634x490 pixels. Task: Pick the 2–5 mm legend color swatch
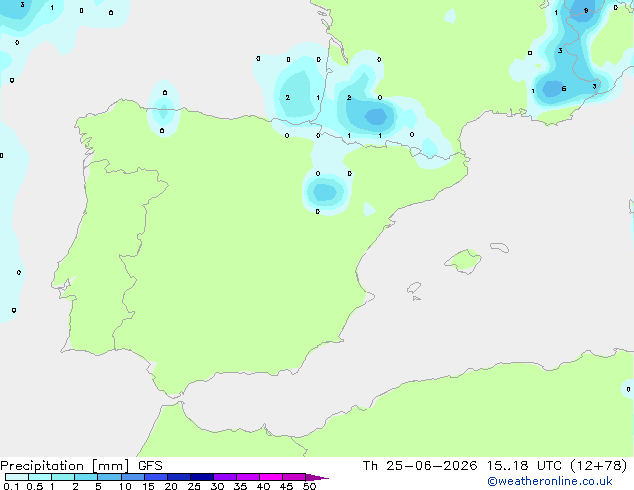[86, 477]
